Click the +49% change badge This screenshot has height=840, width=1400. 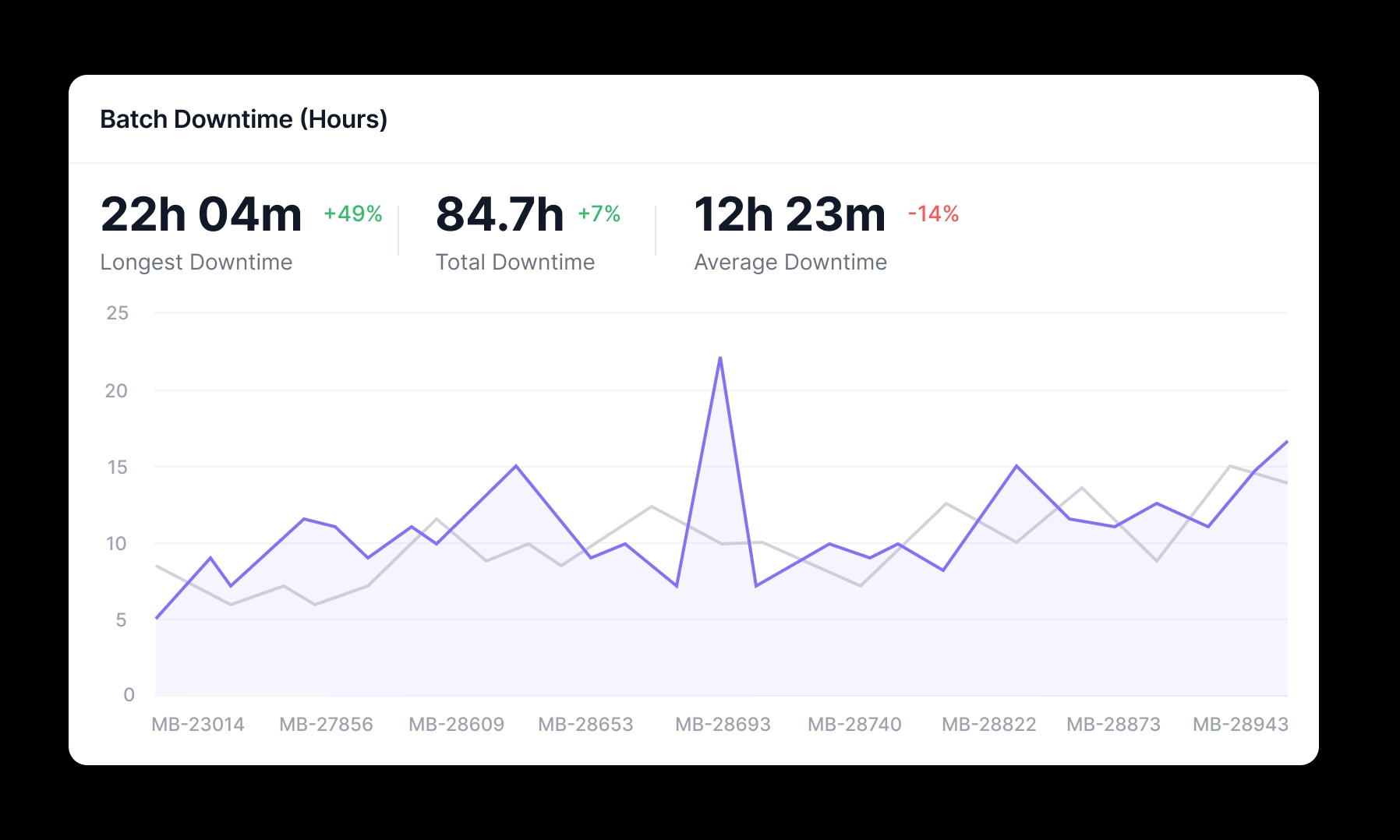(x=352, y=214)
